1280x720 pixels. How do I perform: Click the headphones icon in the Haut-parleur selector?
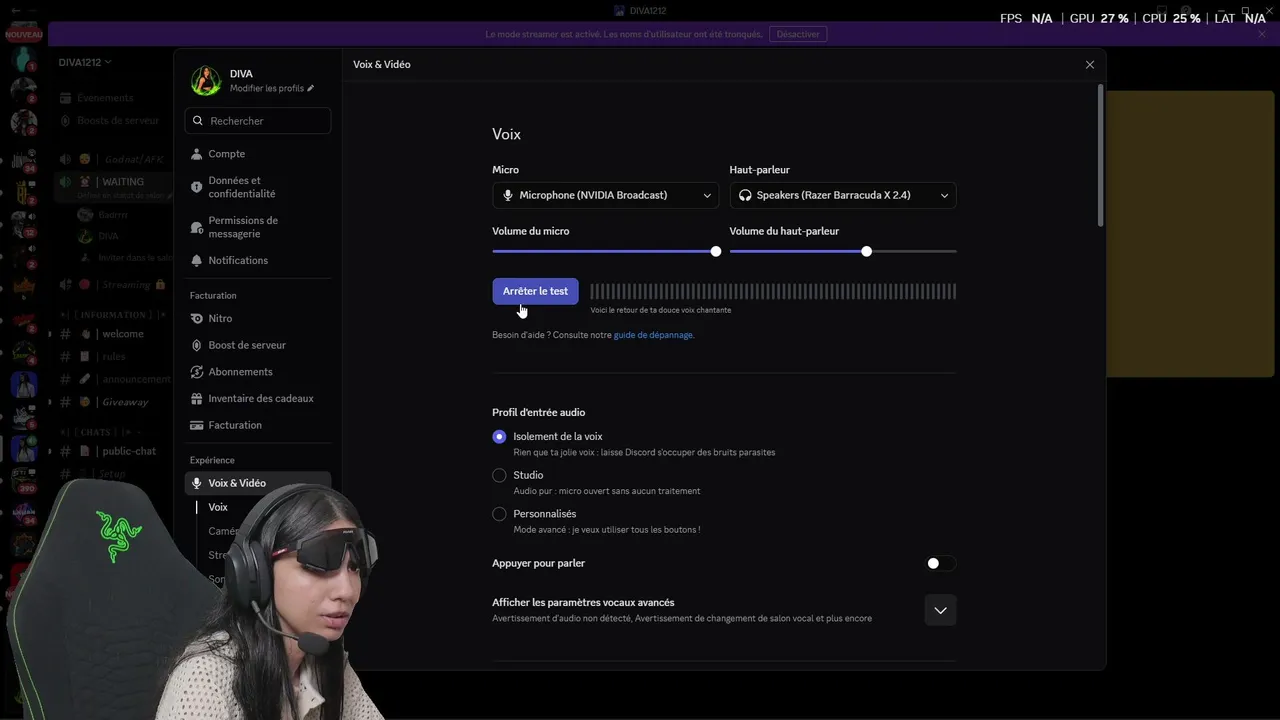click(745, 195)
